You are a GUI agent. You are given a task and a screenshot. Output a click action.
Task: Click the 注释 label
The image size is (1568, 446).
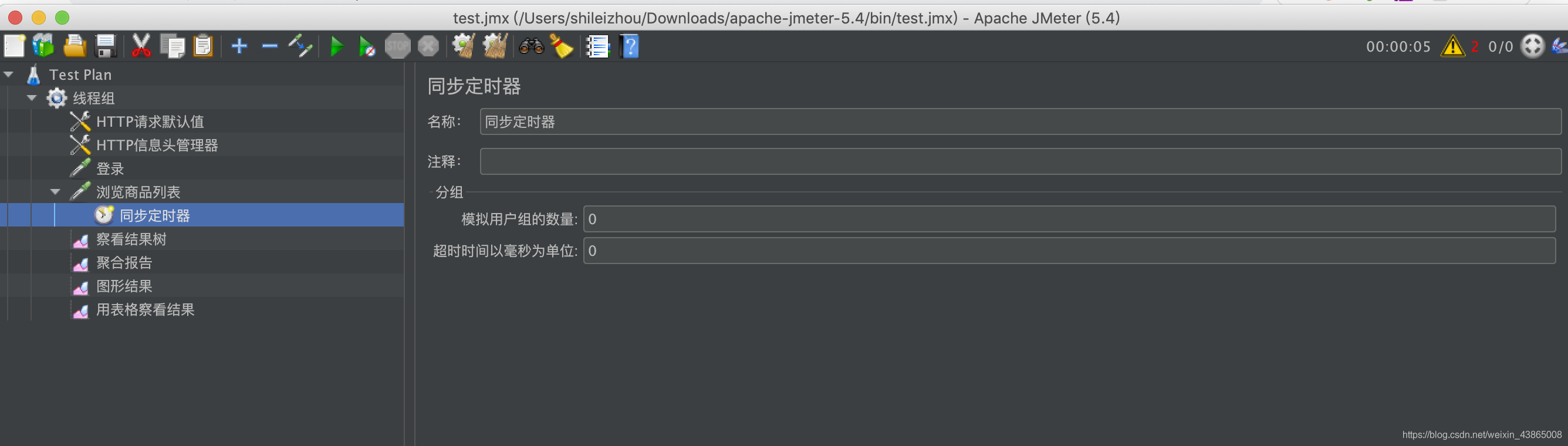click(444, 162)
